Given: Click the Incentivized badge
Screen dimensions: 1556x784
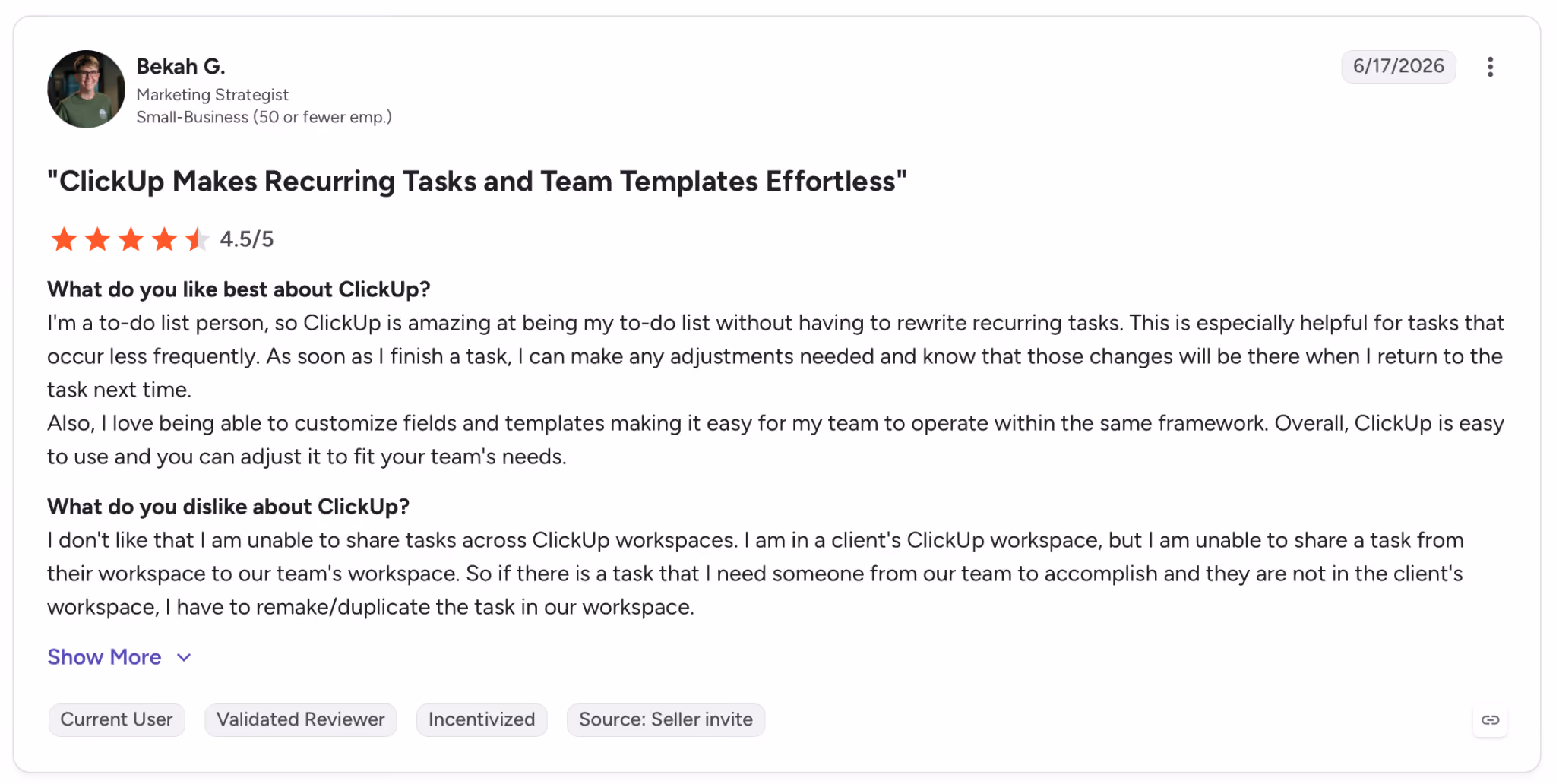Looking at the screenshot, I should point(482,719).
